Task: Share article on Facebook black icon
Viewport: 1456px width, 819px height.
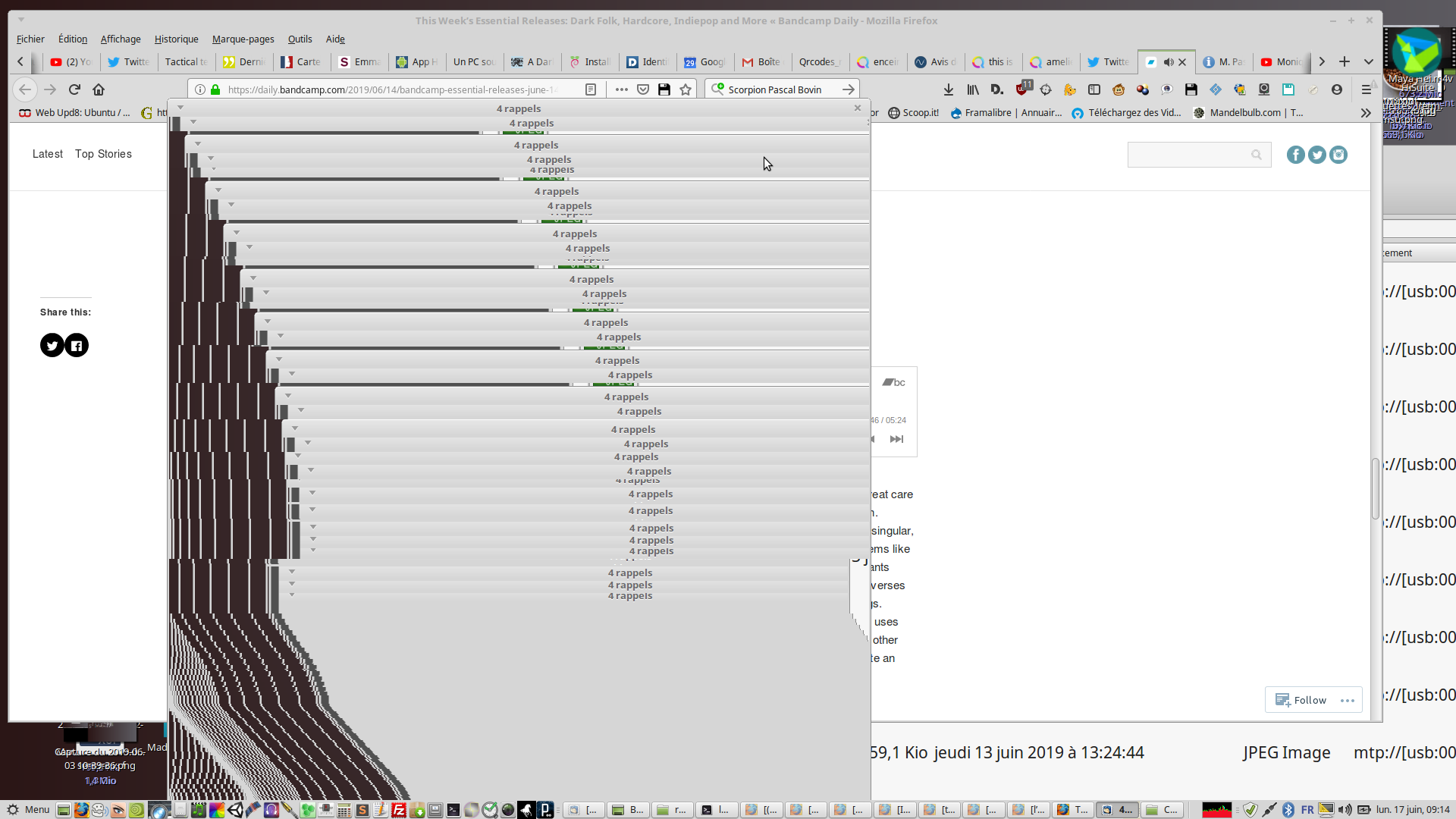Action: click(x=77, y=346)
